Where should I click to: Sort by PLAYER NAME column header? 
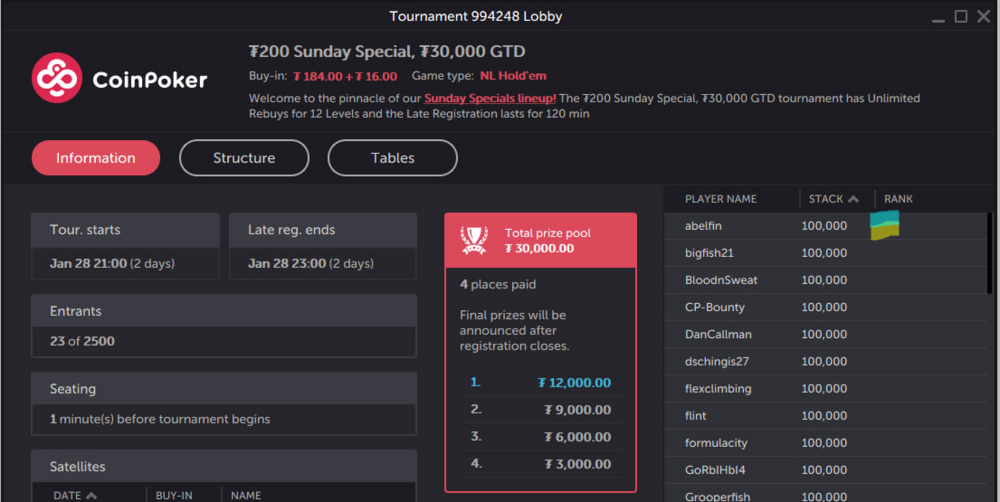(721, 199)
